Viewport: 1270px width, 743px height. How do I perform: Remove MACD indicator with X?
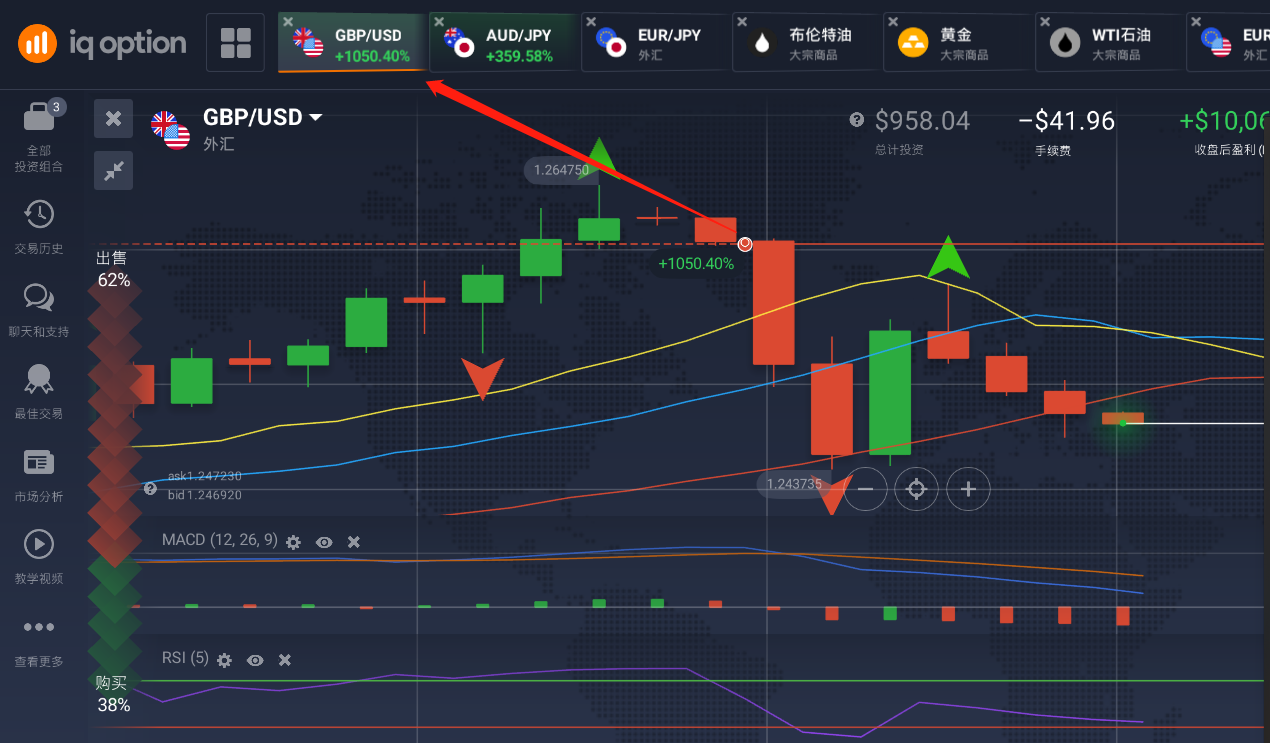[353, 542]
